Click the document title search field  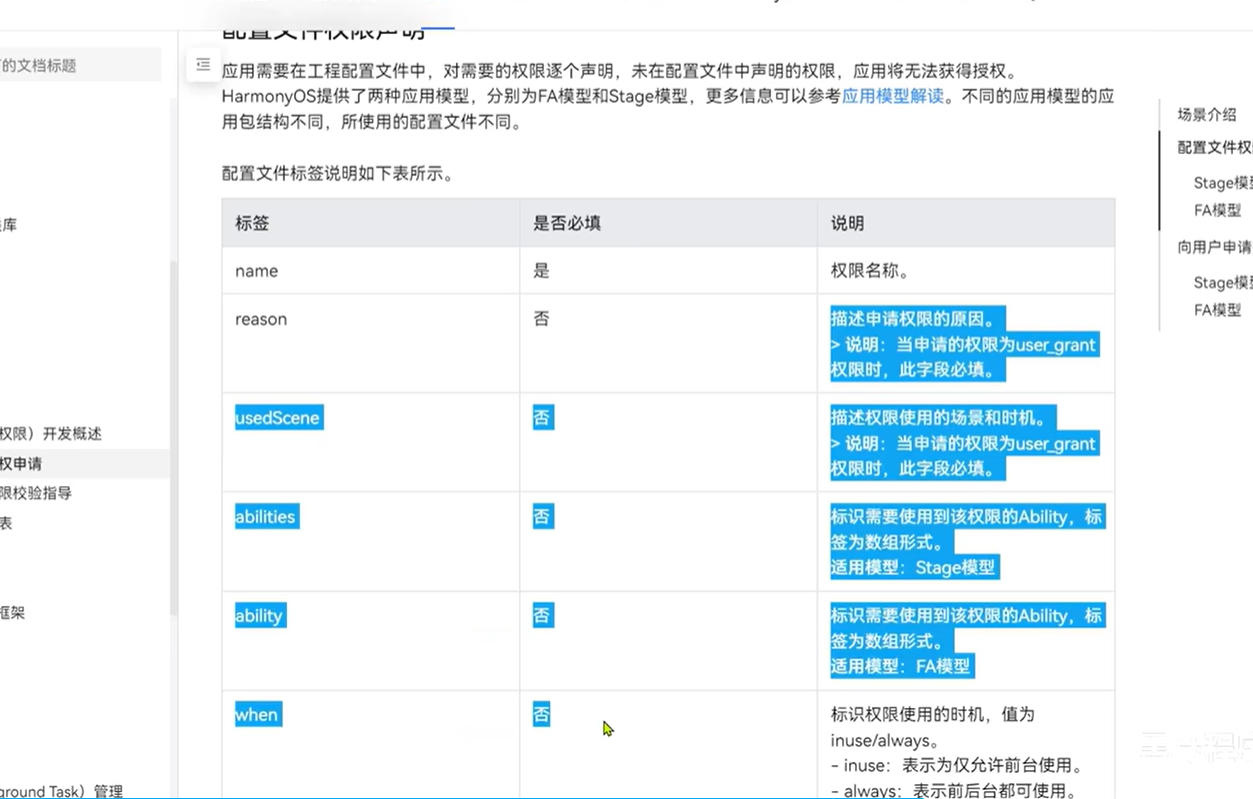(80, 66)
